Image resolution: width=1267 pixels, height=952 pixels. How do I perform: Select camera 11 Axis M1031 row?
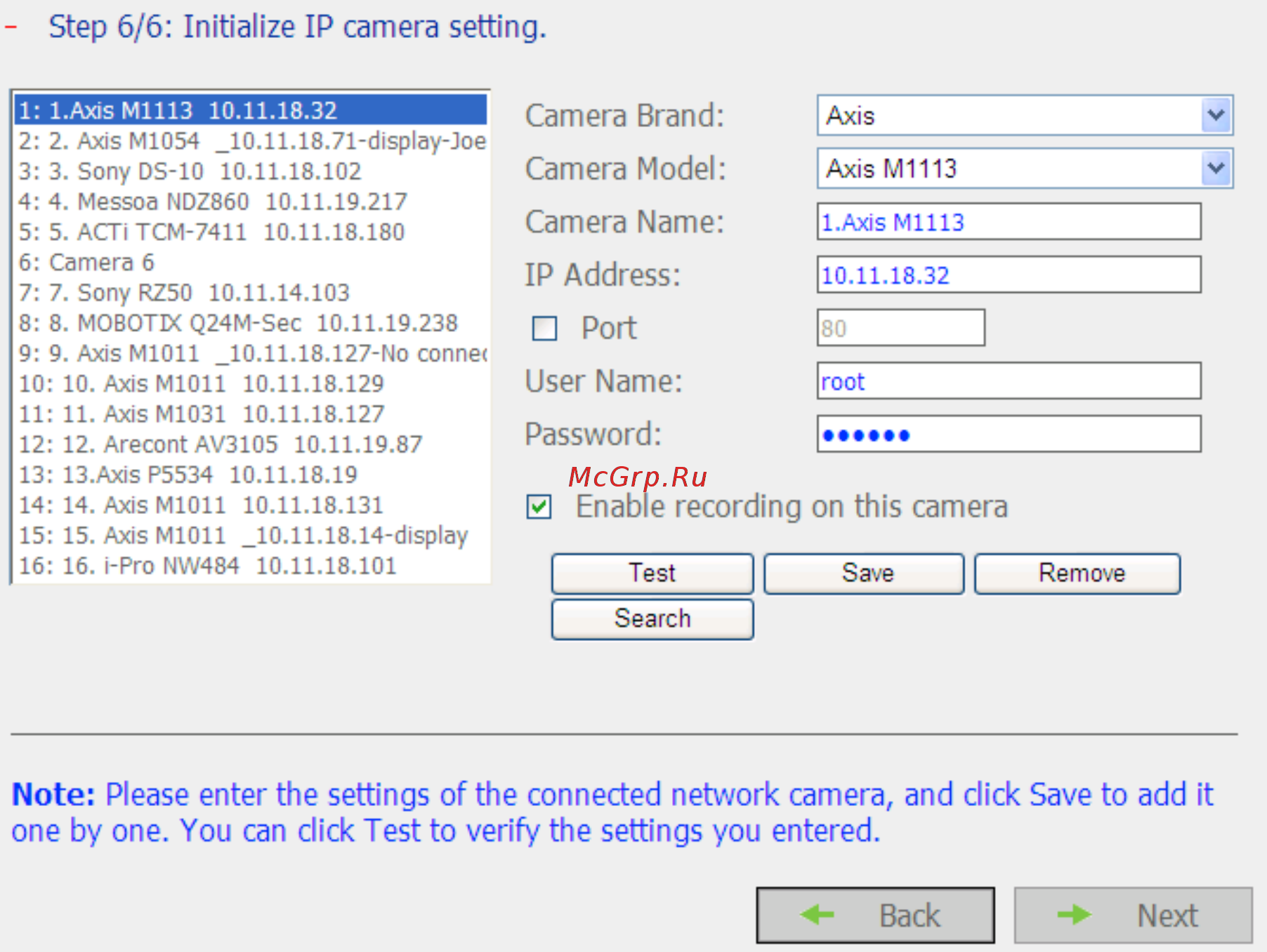point(251,414)
